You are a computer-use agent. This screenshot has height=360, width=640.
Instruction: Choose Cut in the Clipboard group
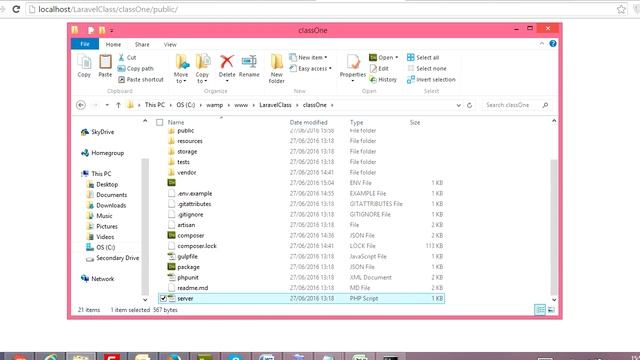tap(127, 58)
